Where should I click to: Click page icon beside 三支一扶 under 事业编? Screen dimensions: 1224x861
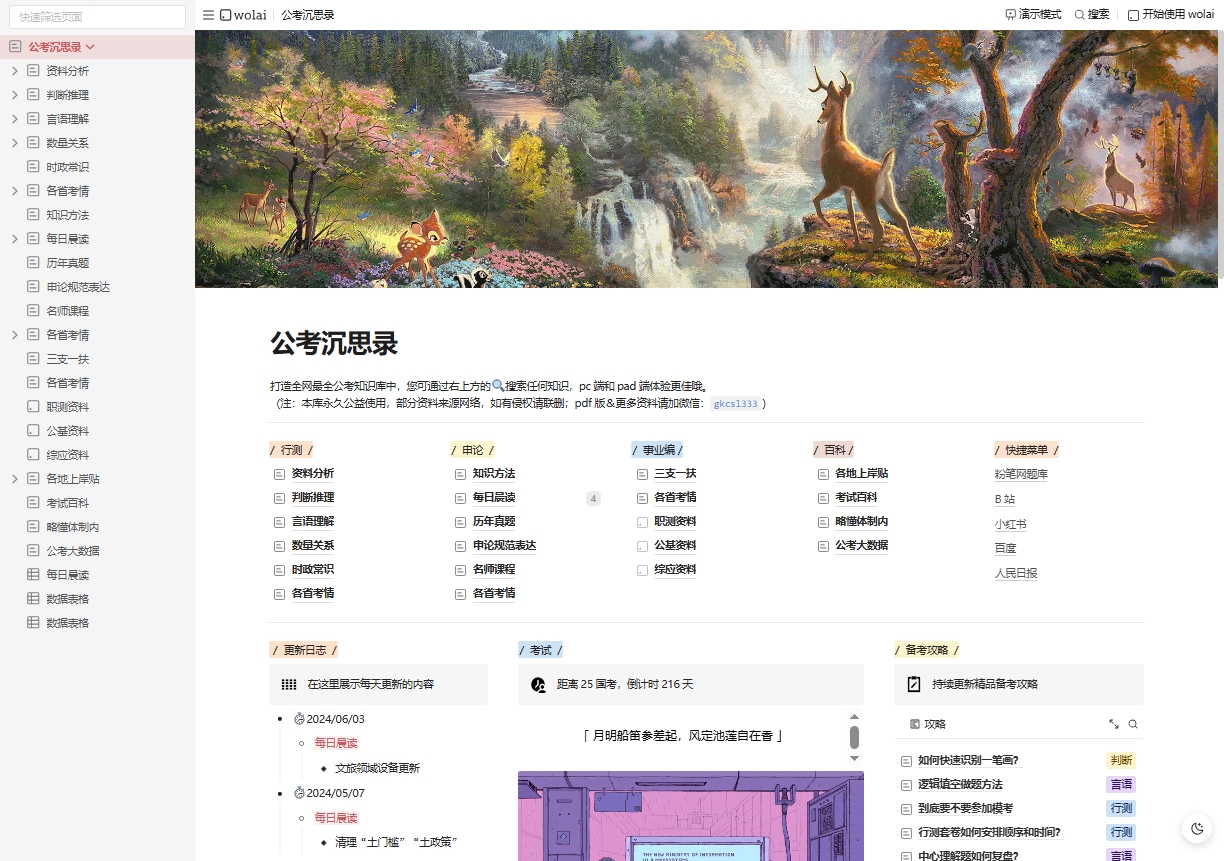[x=642, y=474]
